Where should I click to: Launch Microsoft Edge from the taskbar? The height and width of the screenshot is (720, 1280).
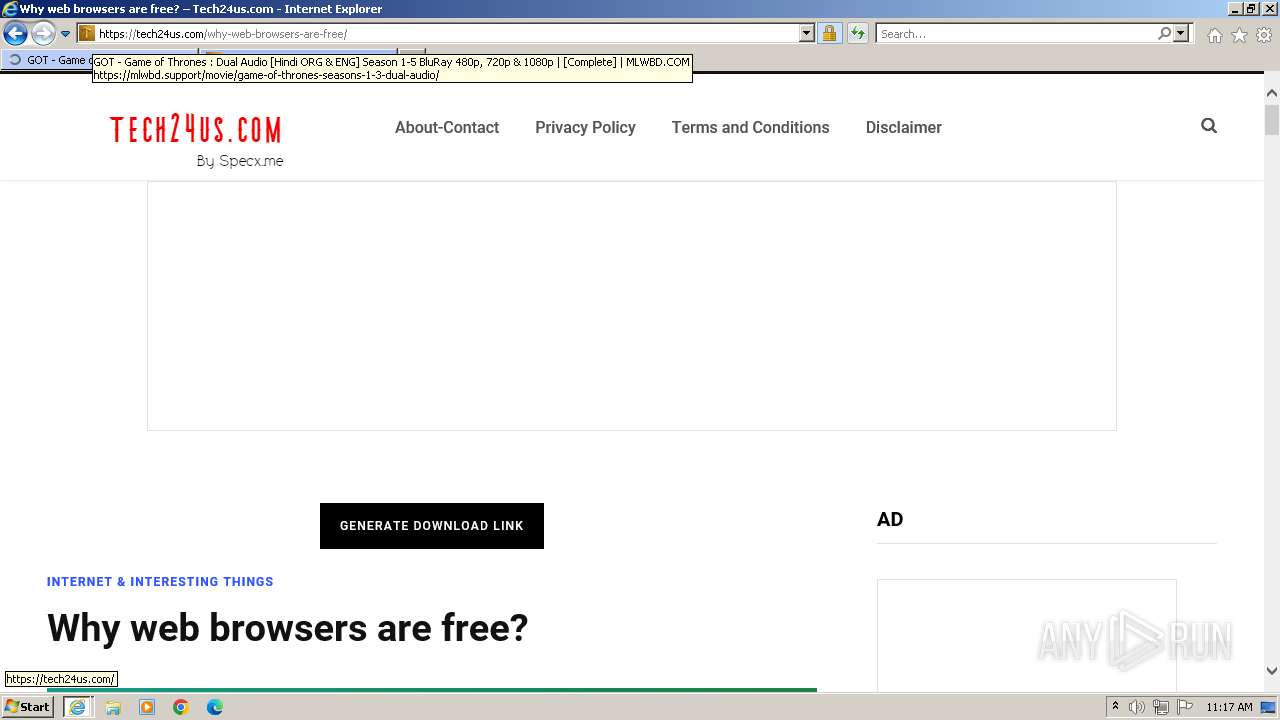tap(215, 707)
